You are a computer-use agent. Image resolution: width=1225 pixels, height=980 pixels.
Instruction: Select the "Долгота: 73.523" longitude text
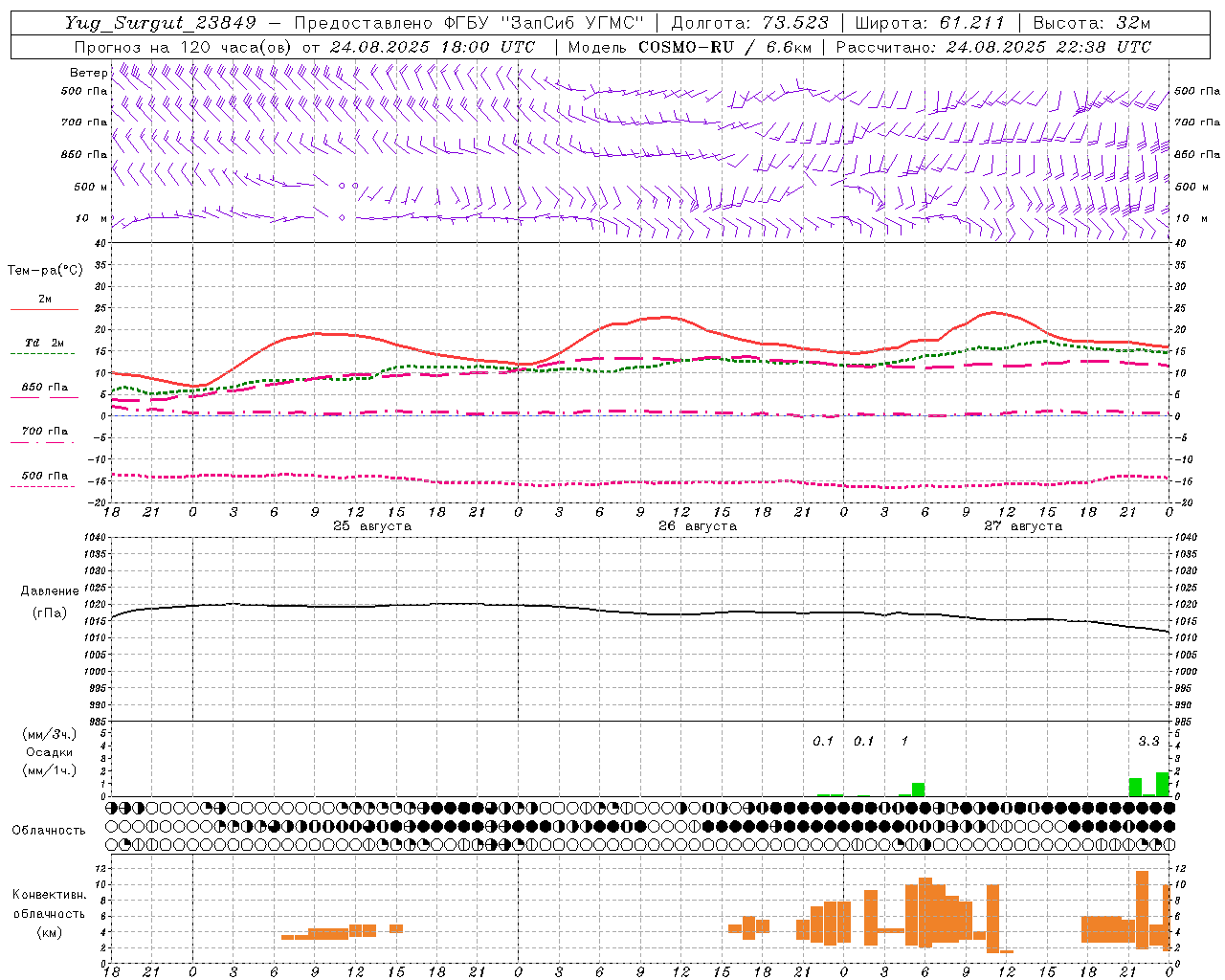pyautogui.click(x=750, y=23)
